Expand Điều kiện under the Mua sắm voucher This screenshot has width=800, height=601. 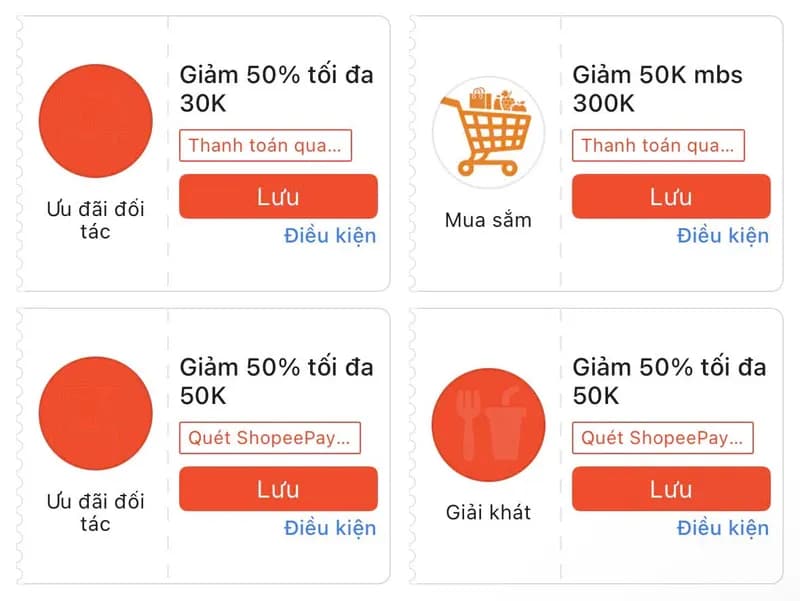click(722, 236)
